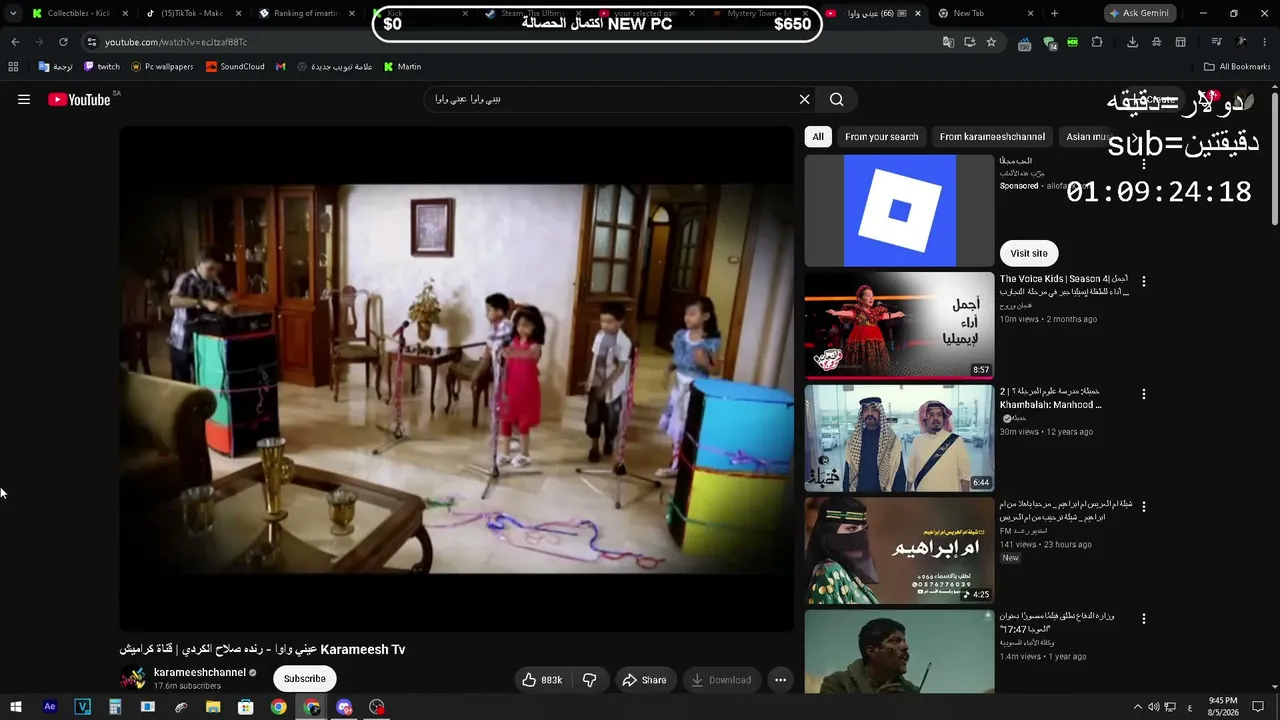Open the Martin bookmark
The height and width of the screenshot is (720, 1280).
[x=403, y=67]
